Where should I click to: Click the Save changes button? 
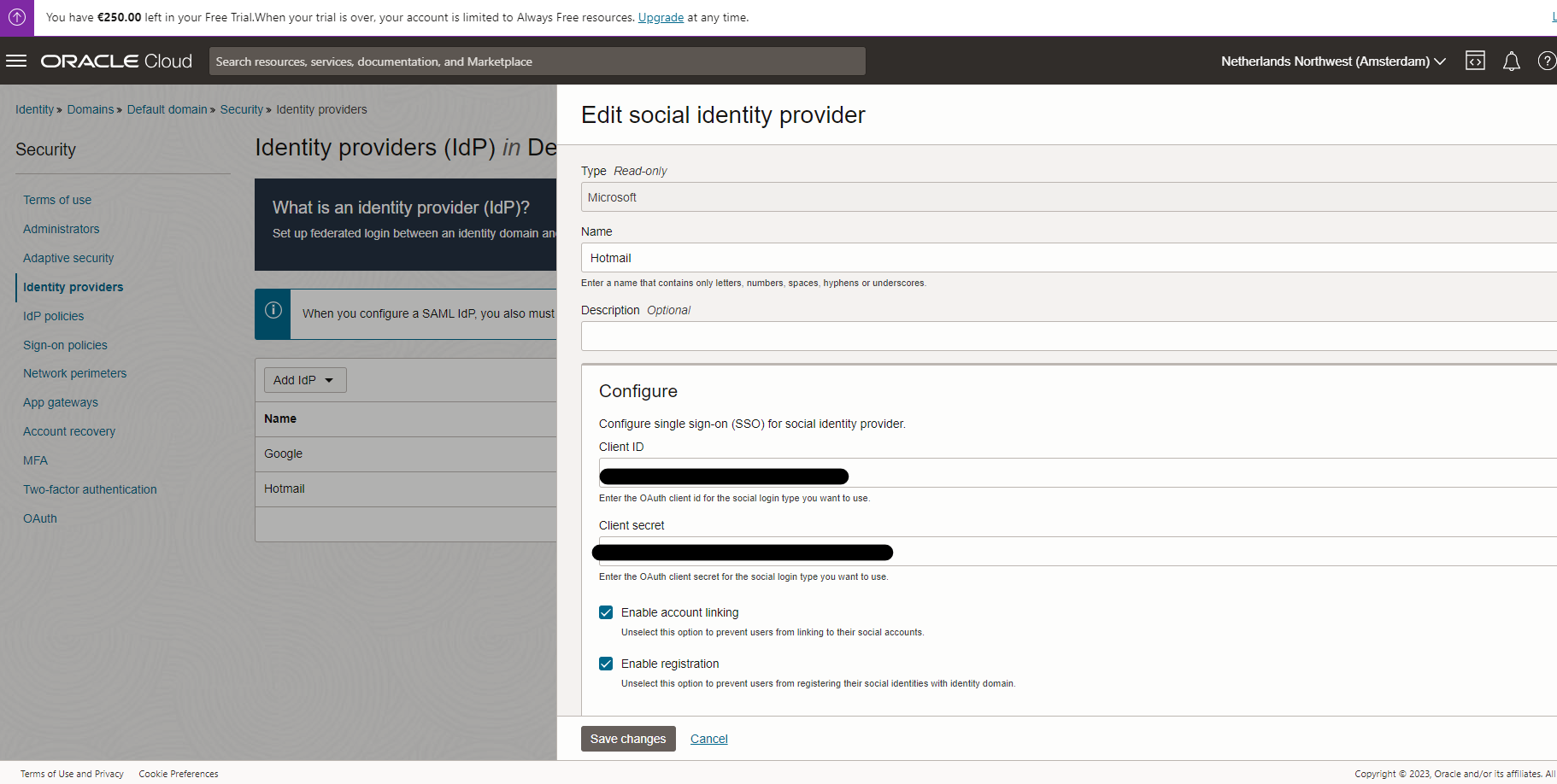pyautogui.click(x=628, y=739)
